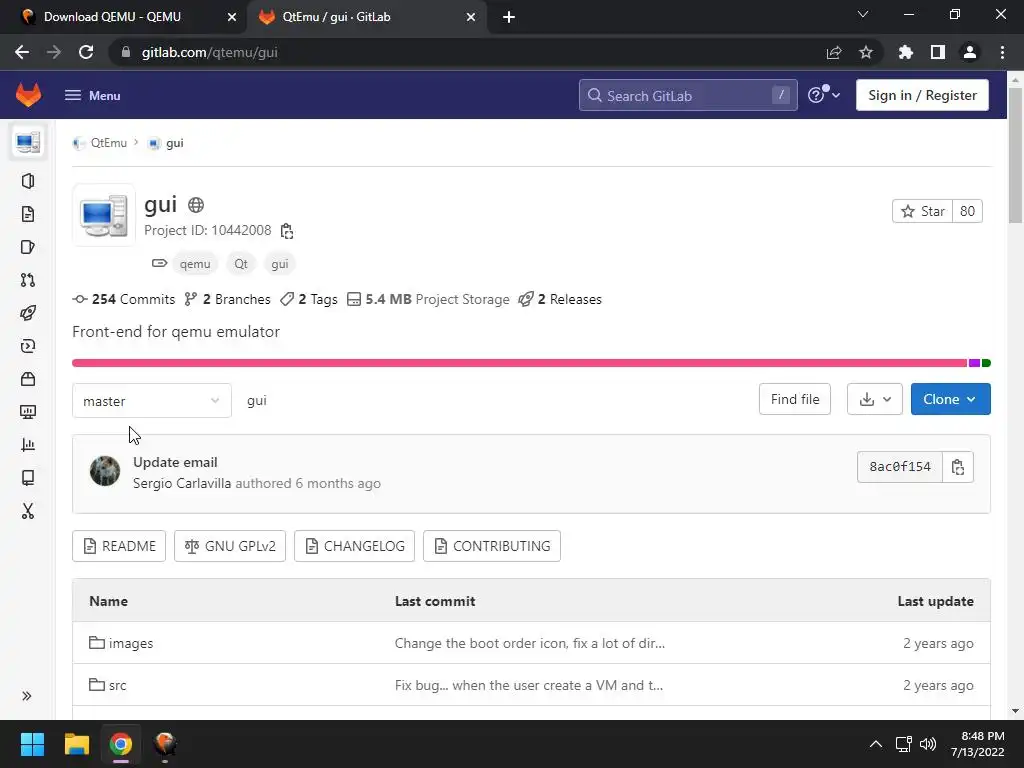Click the gui topic tag
Viewport: 1024px width, 768px height.
(x=280, y=264)
